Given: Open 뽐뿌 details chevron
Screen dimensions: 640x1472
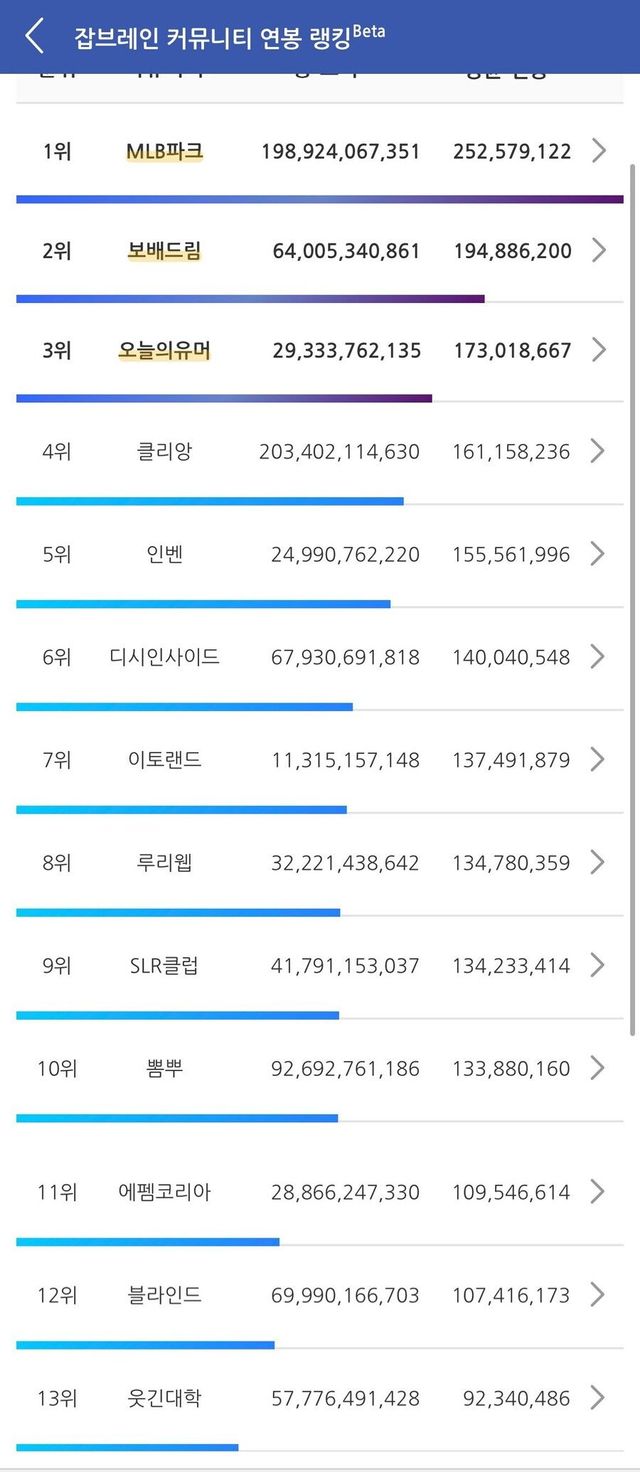Looking at the screenshot, I should [x=599, y=1068].
